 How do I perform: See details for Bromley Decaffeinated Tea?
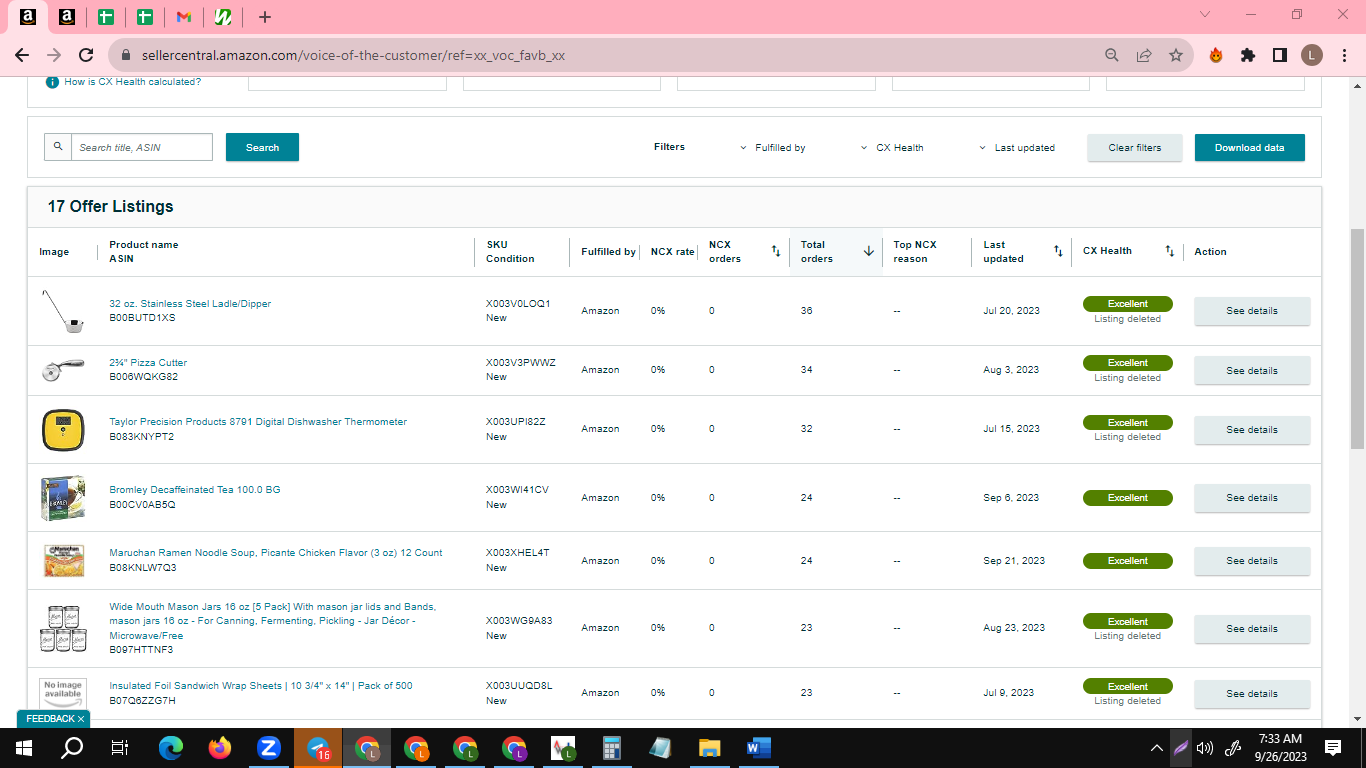(1252, 498)
